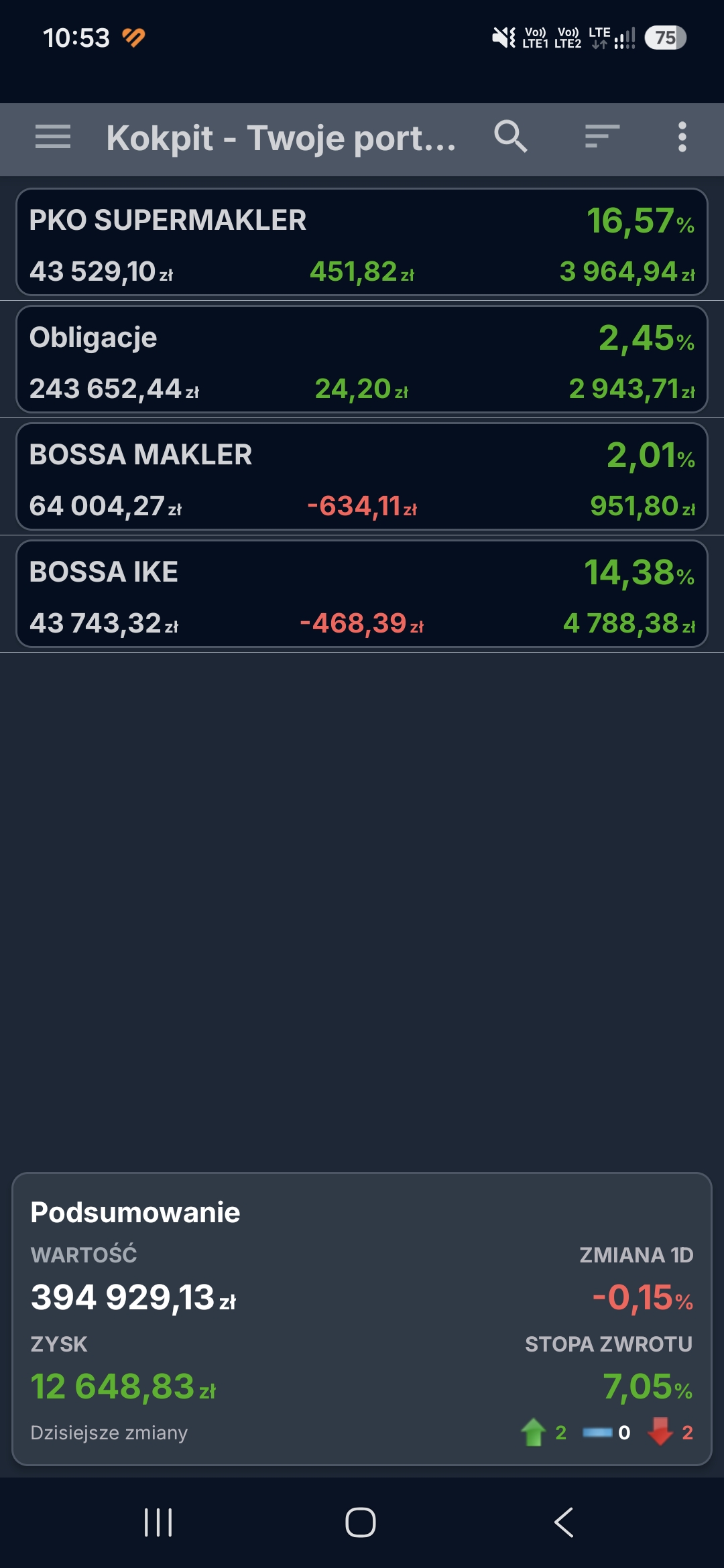Tap PKO SUPERMAKLER 16,57% return value
The width and height of the screenshot is (724, 1568).
coord(641,221)
